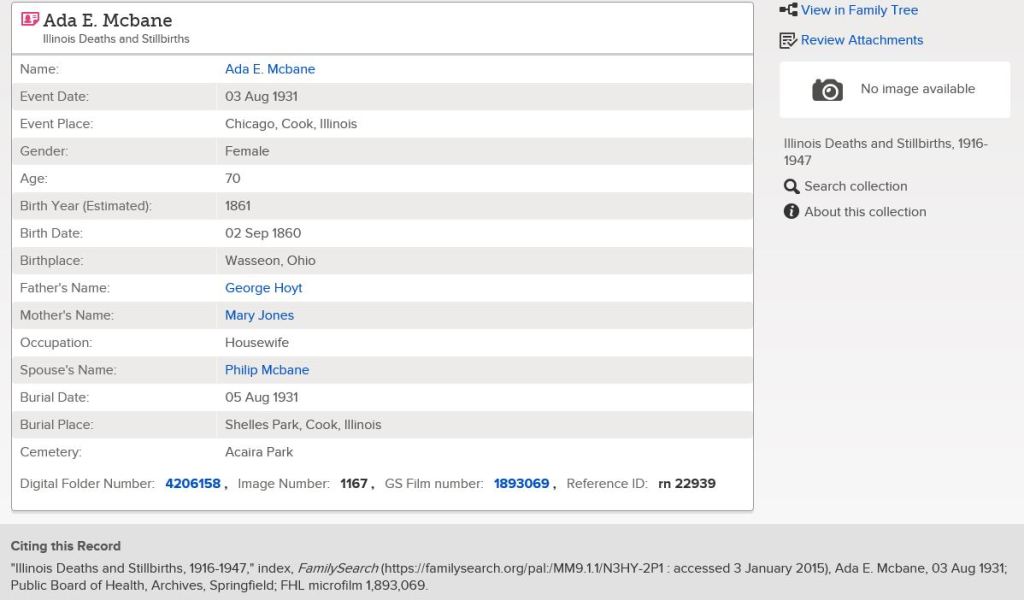Open mother Mary Jones's record link

click(259, 315)
